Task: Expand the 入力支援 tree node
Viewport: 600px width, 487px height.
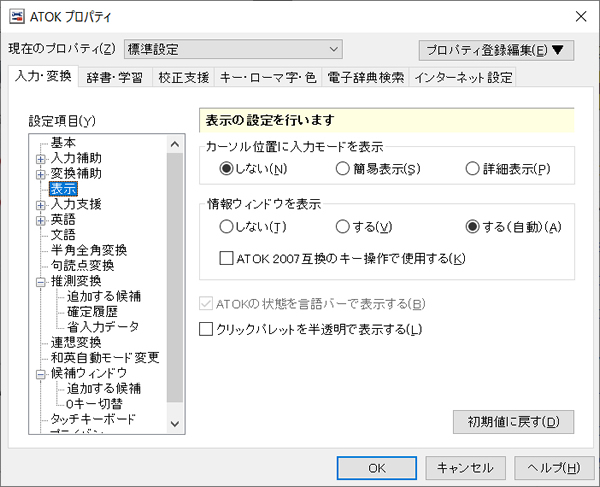Action: click(40, 205)
